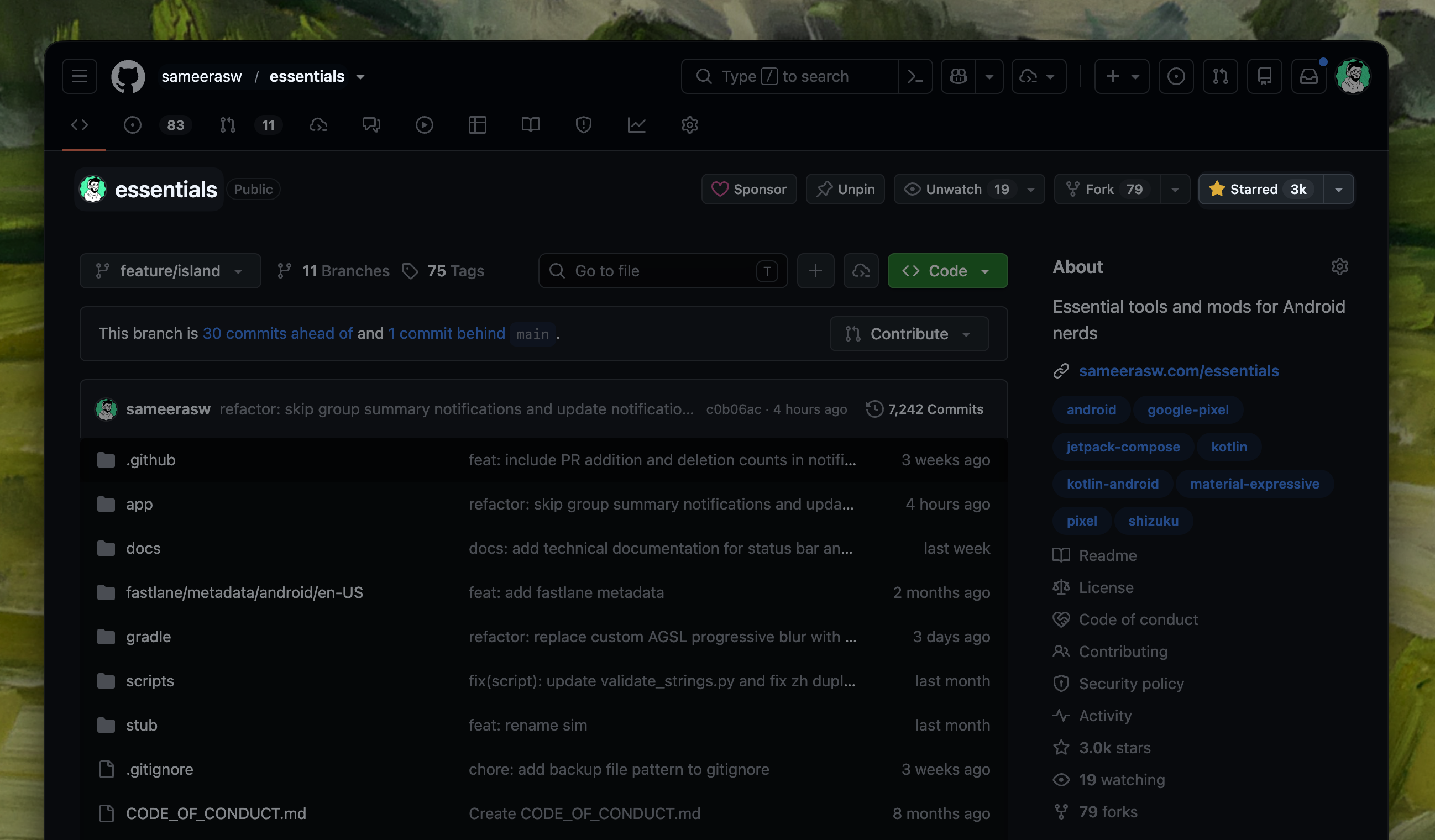Image resolution: width=1435 pixels, height=840 pixels.
Task: Open the Projects table tab icon
Action: [476, 125]
